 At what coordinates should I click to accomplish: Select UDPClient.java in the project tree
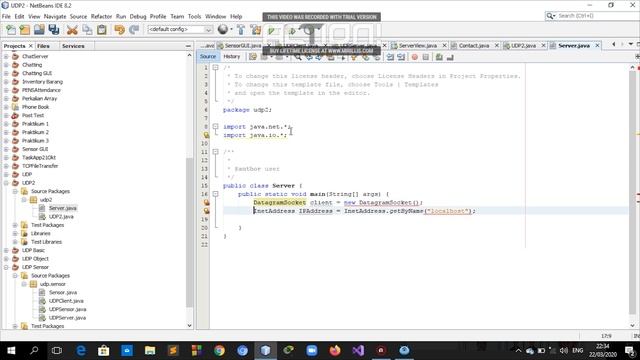click(x=66, y=301)
